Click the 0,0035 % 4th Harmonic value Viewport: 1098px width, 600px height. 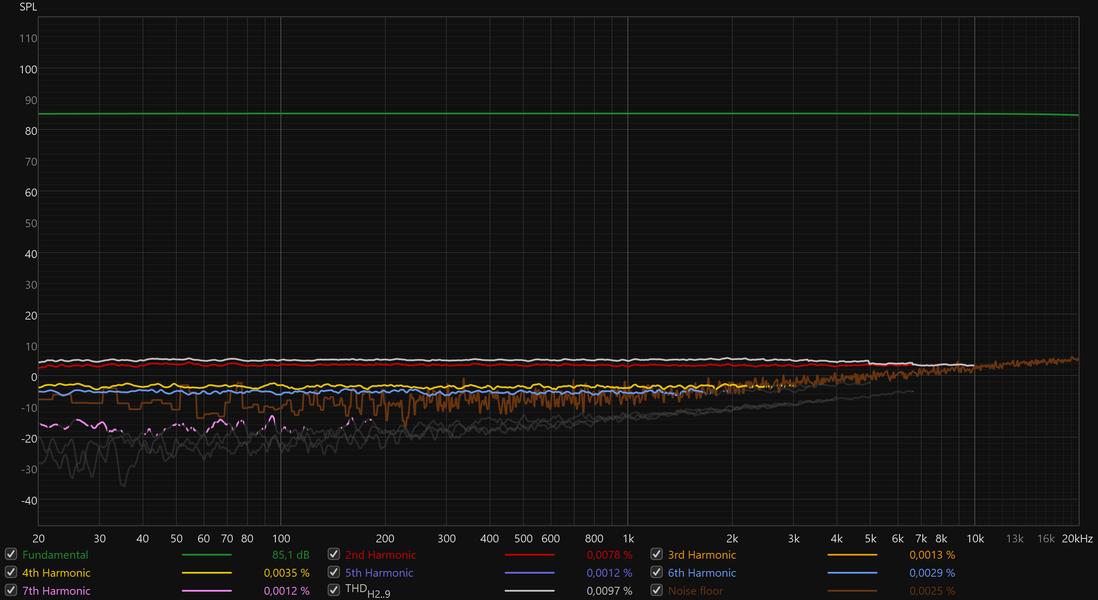286,573
